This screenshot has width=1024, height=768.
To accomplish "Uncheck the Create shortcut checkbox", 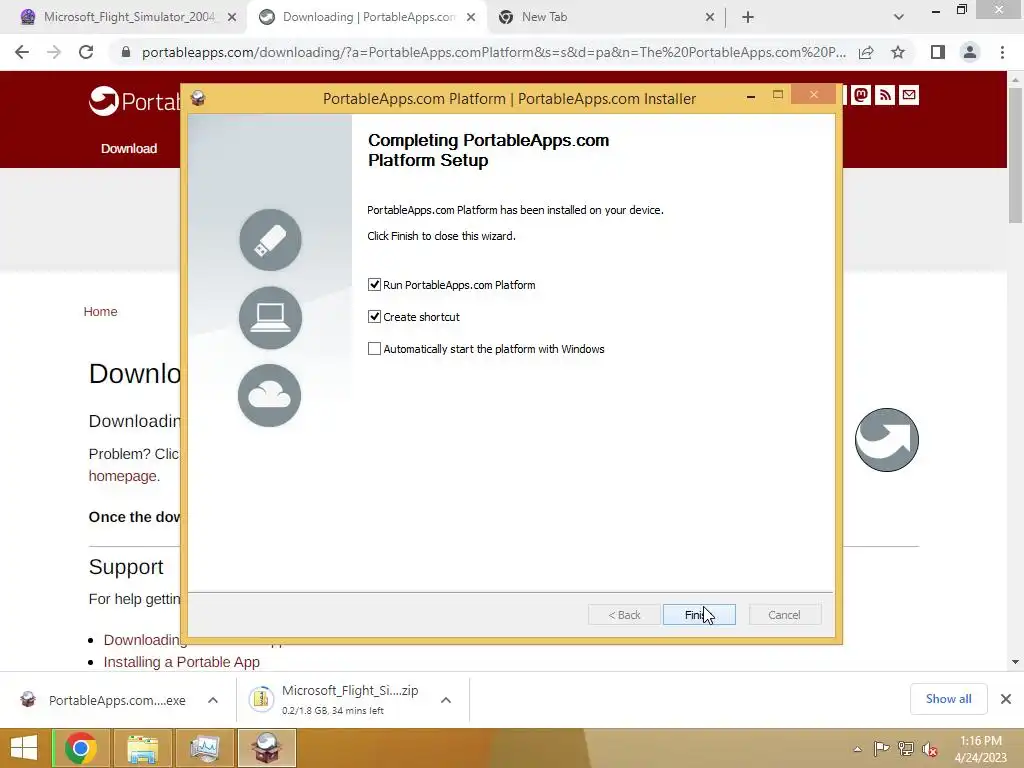I will [x=374, y=317].
